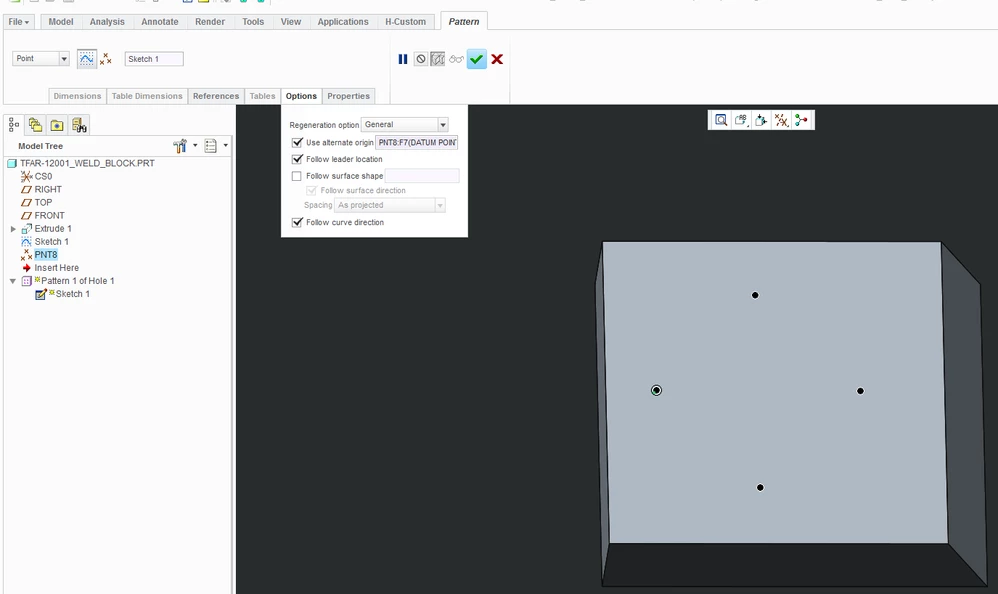Screen dimensions: 998x594
Task: Disable Follow leader location checkbox
Action: [297, 159]
